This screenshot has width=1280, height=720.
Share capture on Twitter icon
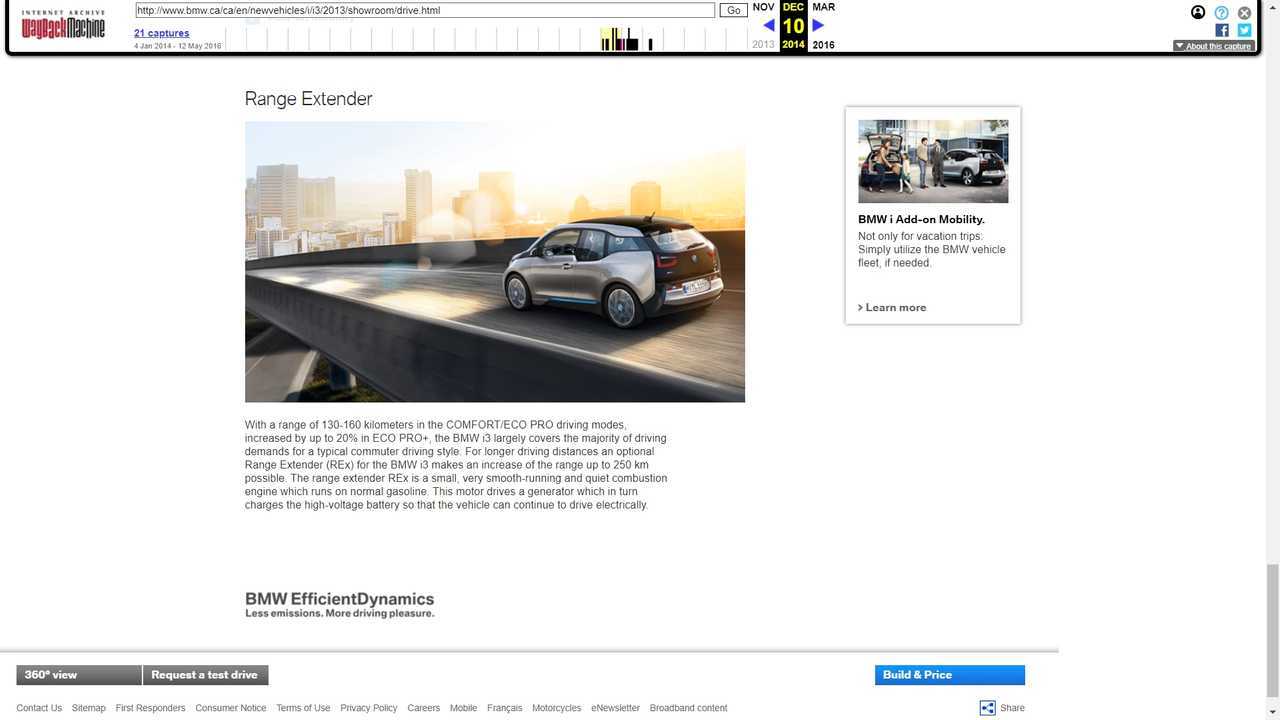[1244, 30]
